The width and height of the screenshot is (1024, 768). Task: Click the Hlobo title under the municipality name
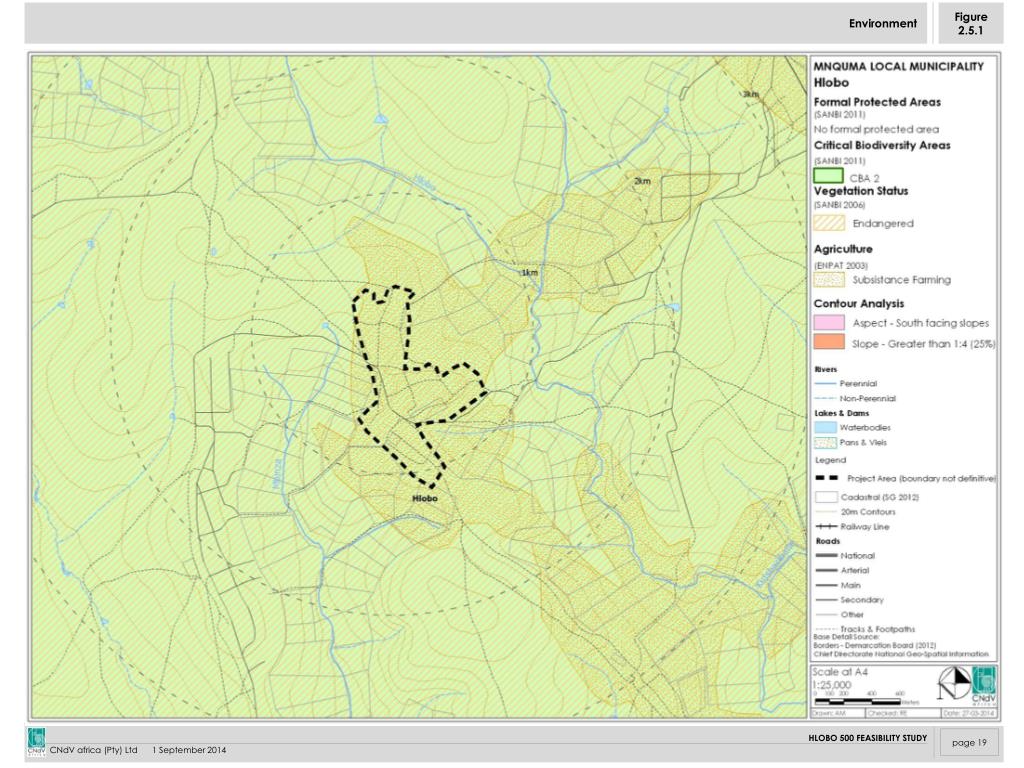[x=831, y=83]
